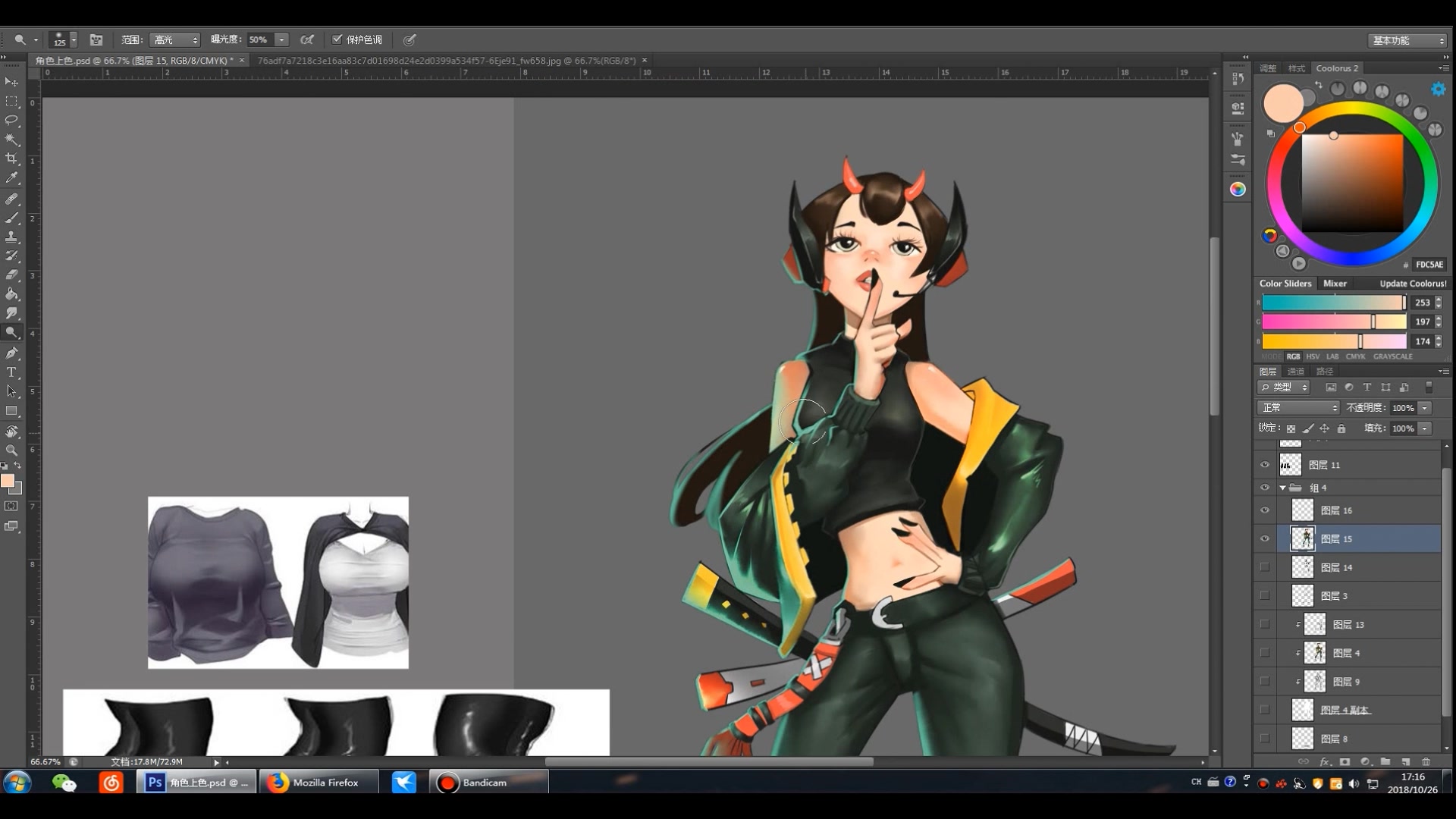The image size is (1456, 819).
Task: Open brush size 125 preset picker
Action: tap(74, 39)
